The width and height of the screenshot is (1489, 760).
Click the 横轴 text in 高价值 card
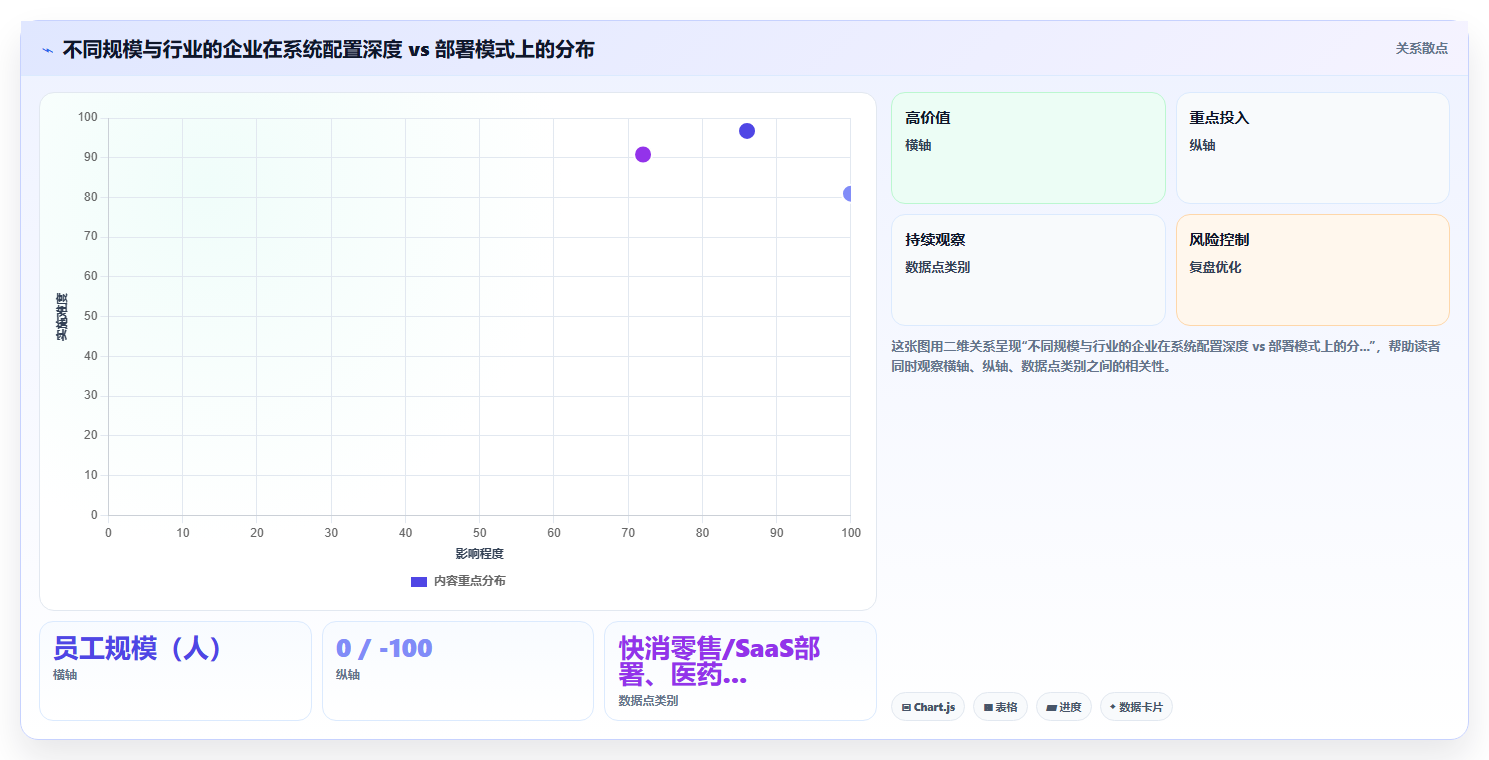(x=918, y=146)
